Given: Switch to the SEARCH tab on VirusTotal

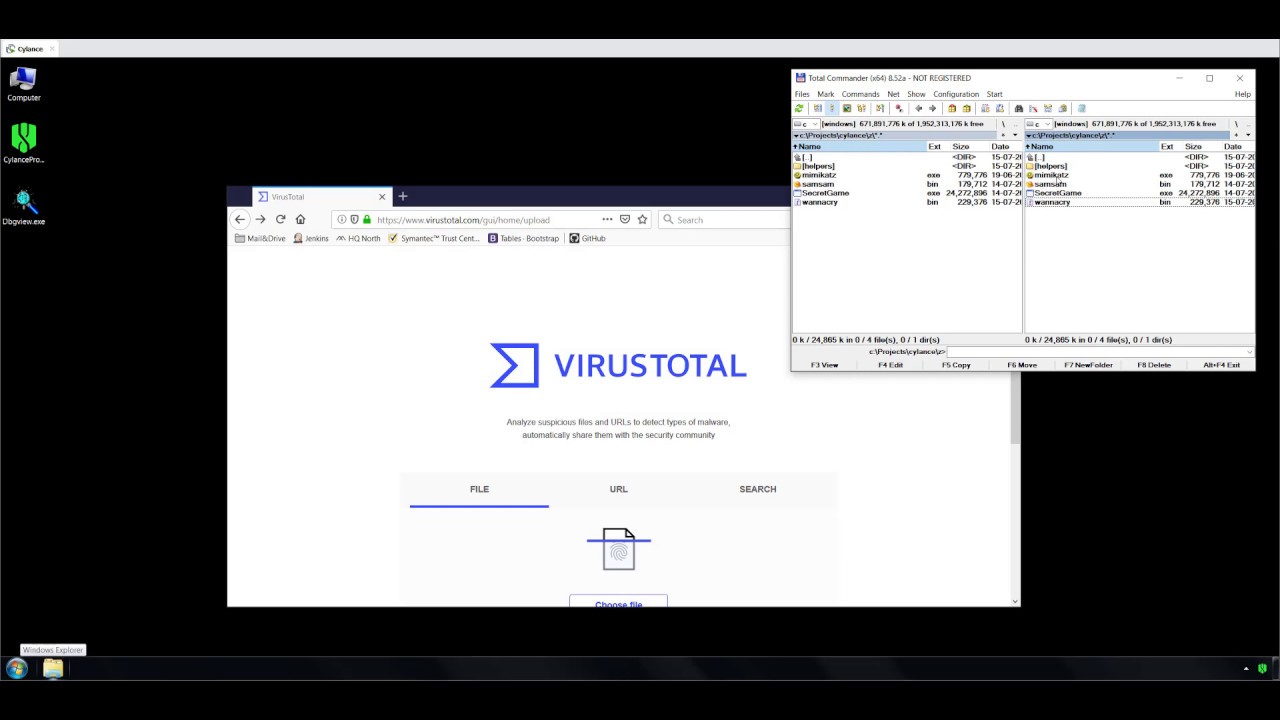Looking at the screenshot, I should [x=757, y=489].
